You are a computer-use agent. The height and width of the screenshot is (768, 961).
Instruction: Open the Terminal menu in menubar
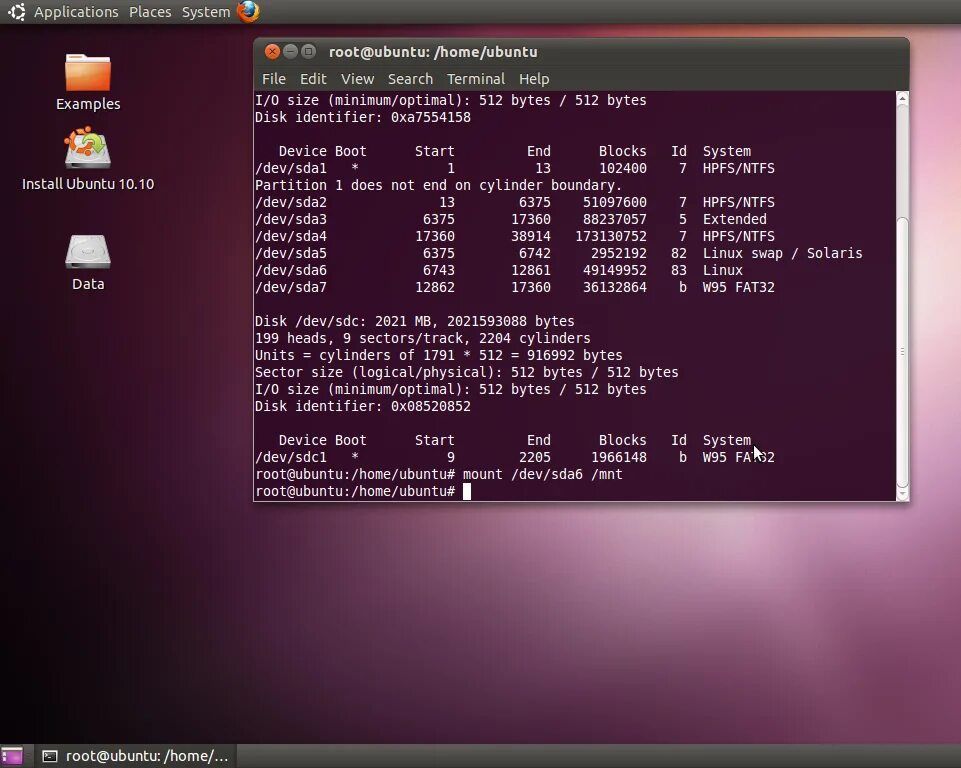[476, 79]
